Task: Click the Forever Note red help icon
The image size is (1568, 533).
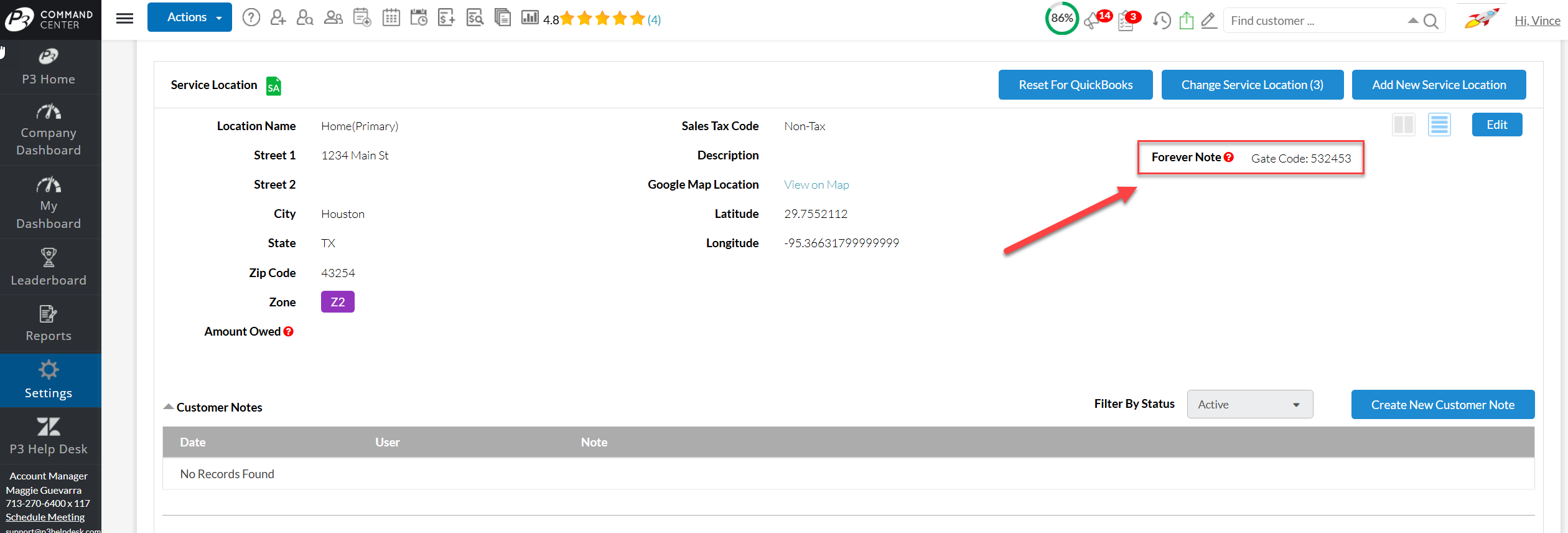Action: pos(1229,157)
